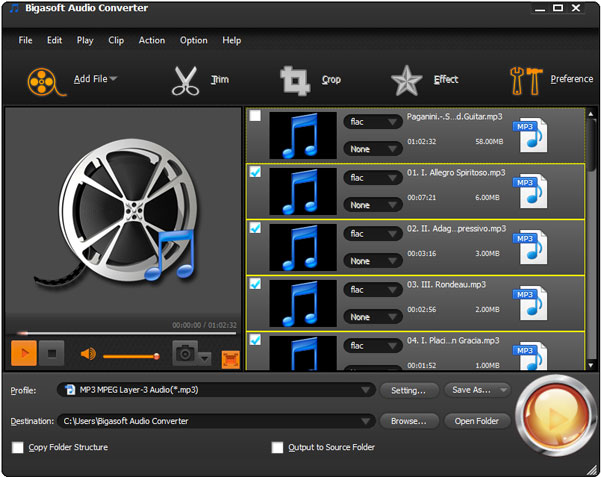Click the large orange Convert button
The image size is (601, 477).
[556, 416]
